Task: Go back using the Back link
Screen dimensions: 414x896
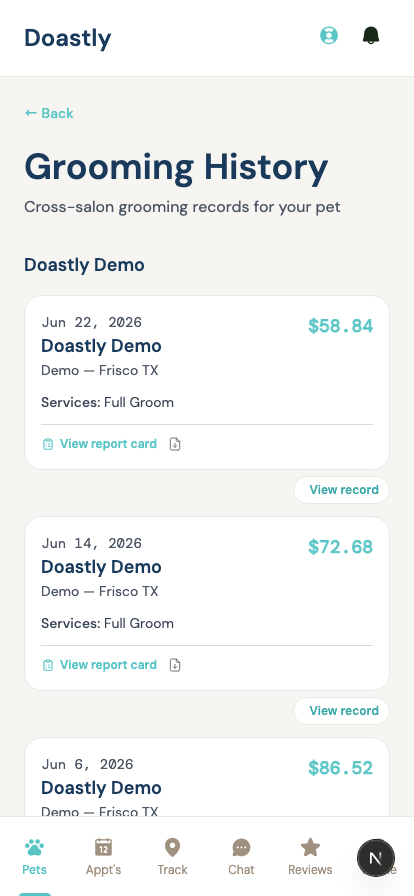Action: coord(49,113)
